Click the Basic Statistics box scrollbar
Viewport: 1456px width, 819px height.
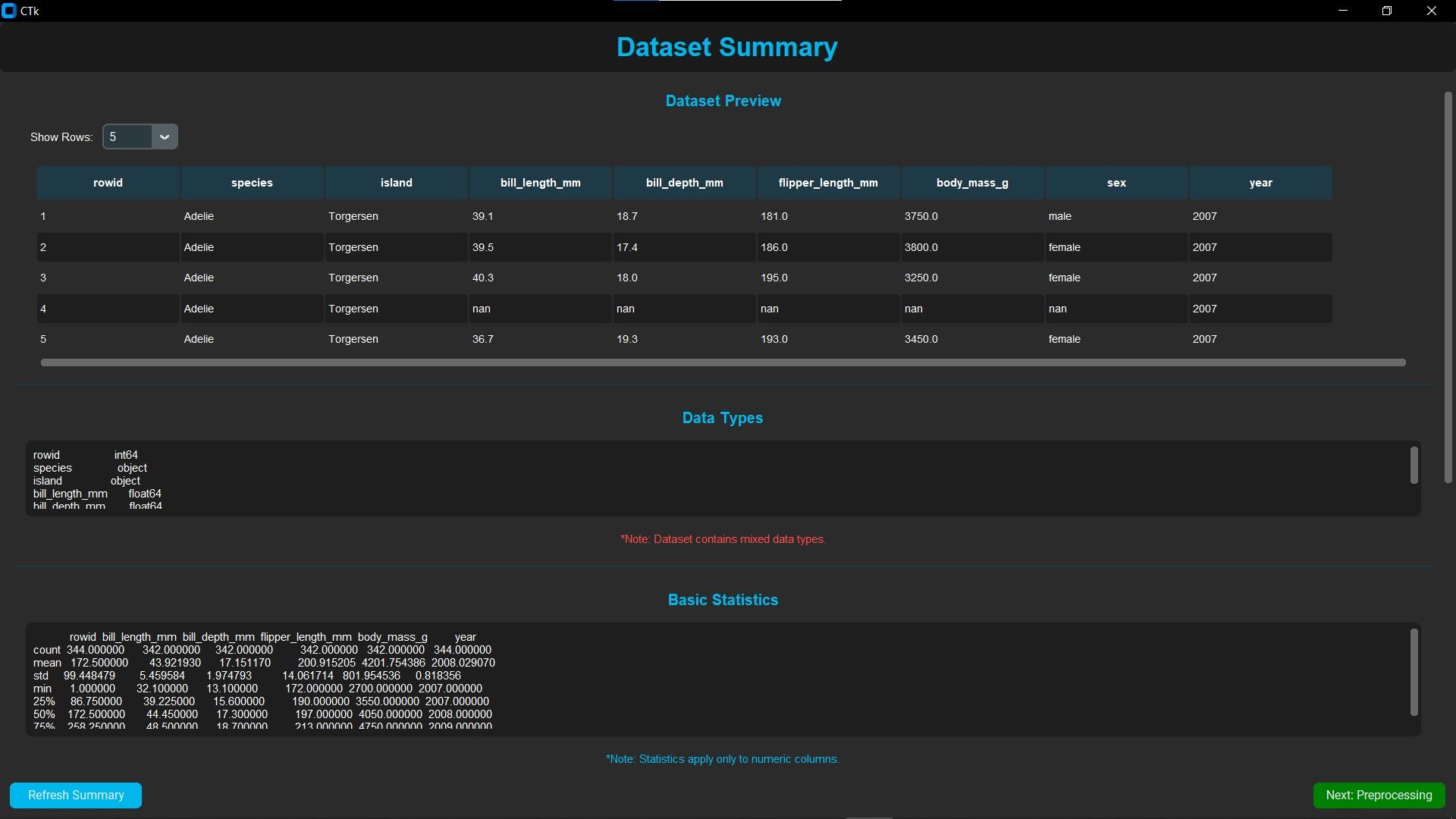click(x=1414, y=672)
